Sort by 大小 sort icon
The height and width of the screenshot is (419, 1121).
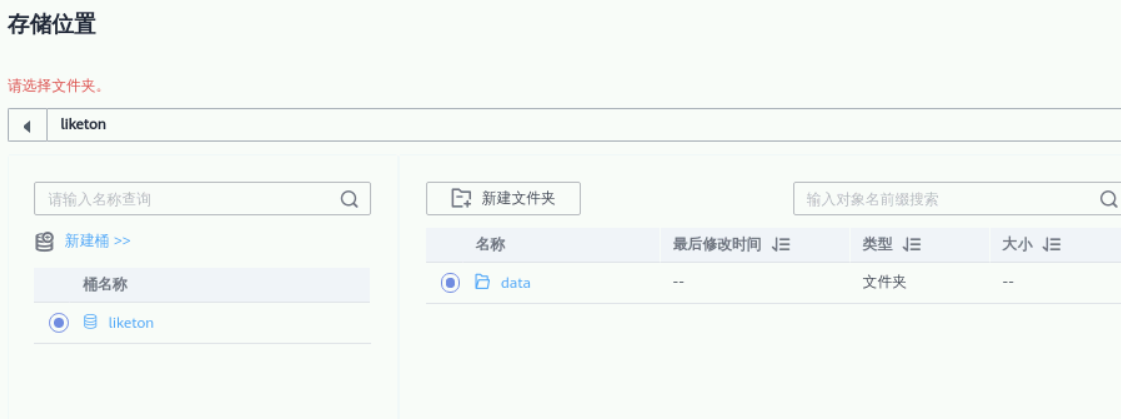1051,245
